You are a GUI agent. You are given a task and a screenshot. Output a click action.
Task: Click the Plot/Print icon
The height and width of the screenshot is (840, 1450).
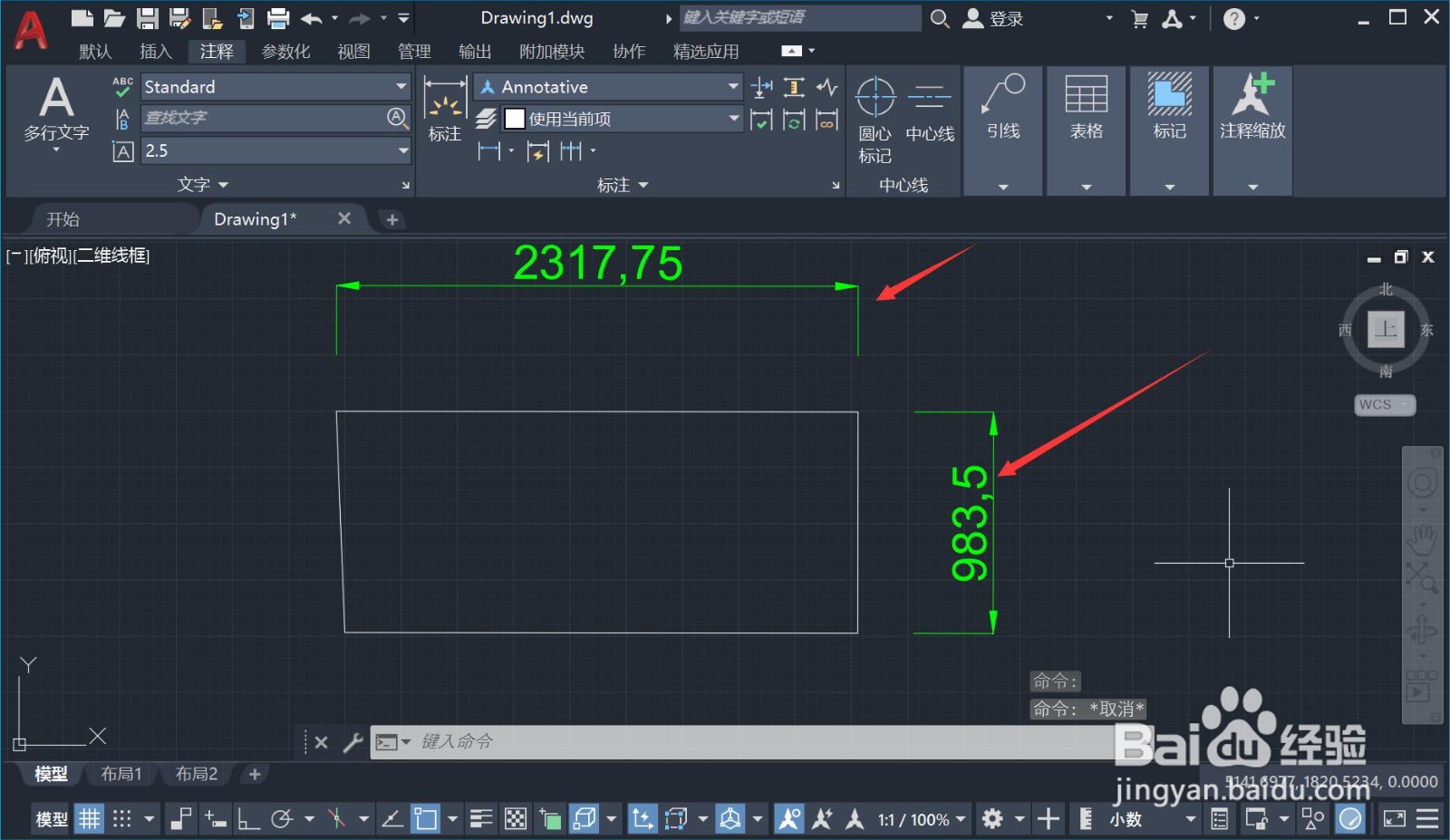click(278, 18)
